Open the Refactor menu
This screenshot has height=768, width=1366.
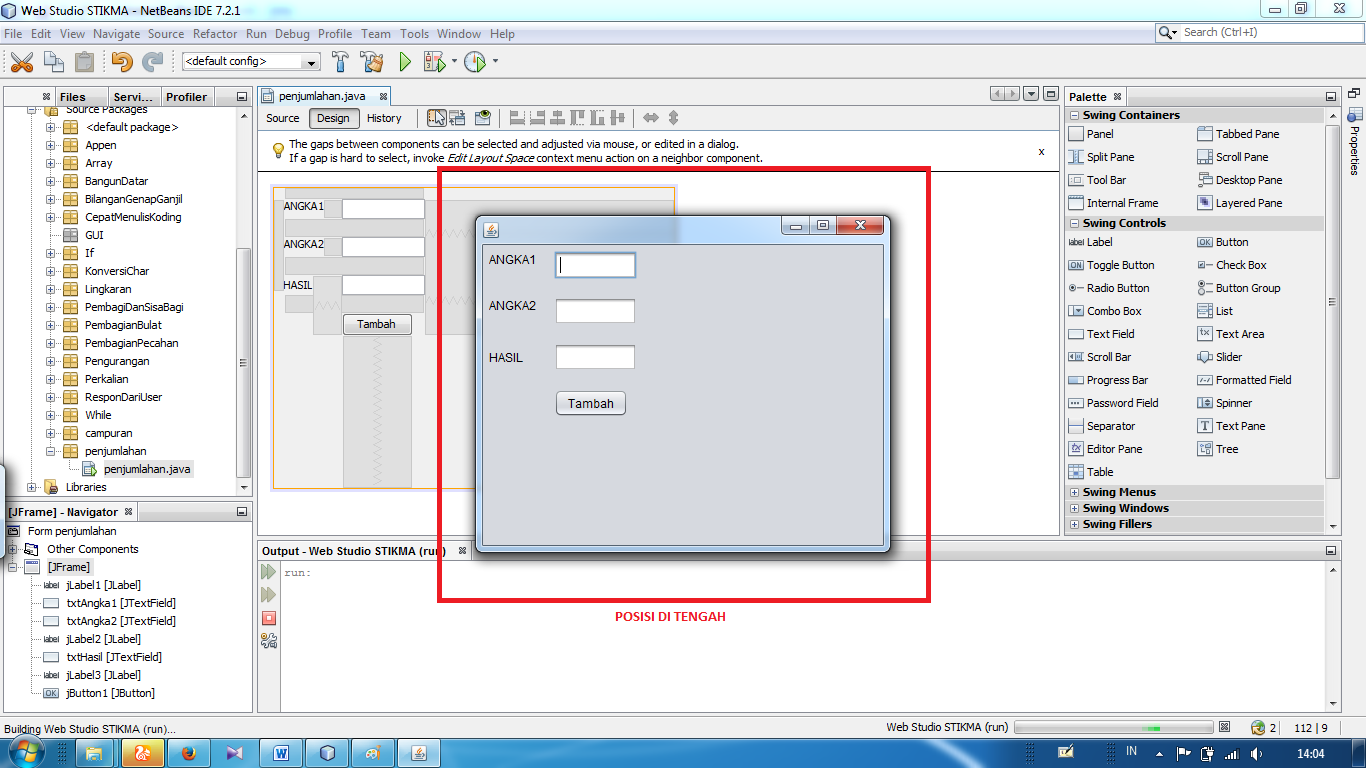coord(215,33)
